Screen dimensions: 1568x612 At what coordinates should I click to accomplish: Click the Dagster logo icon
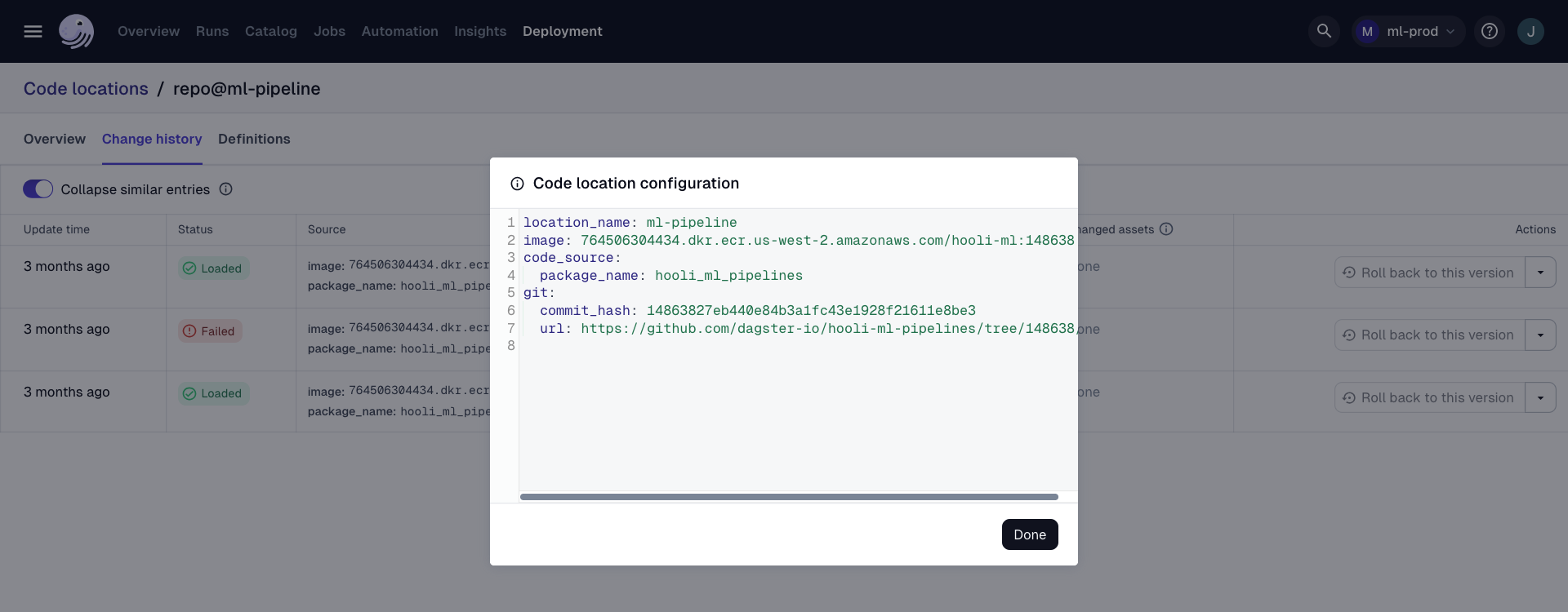tap(76, 31)
